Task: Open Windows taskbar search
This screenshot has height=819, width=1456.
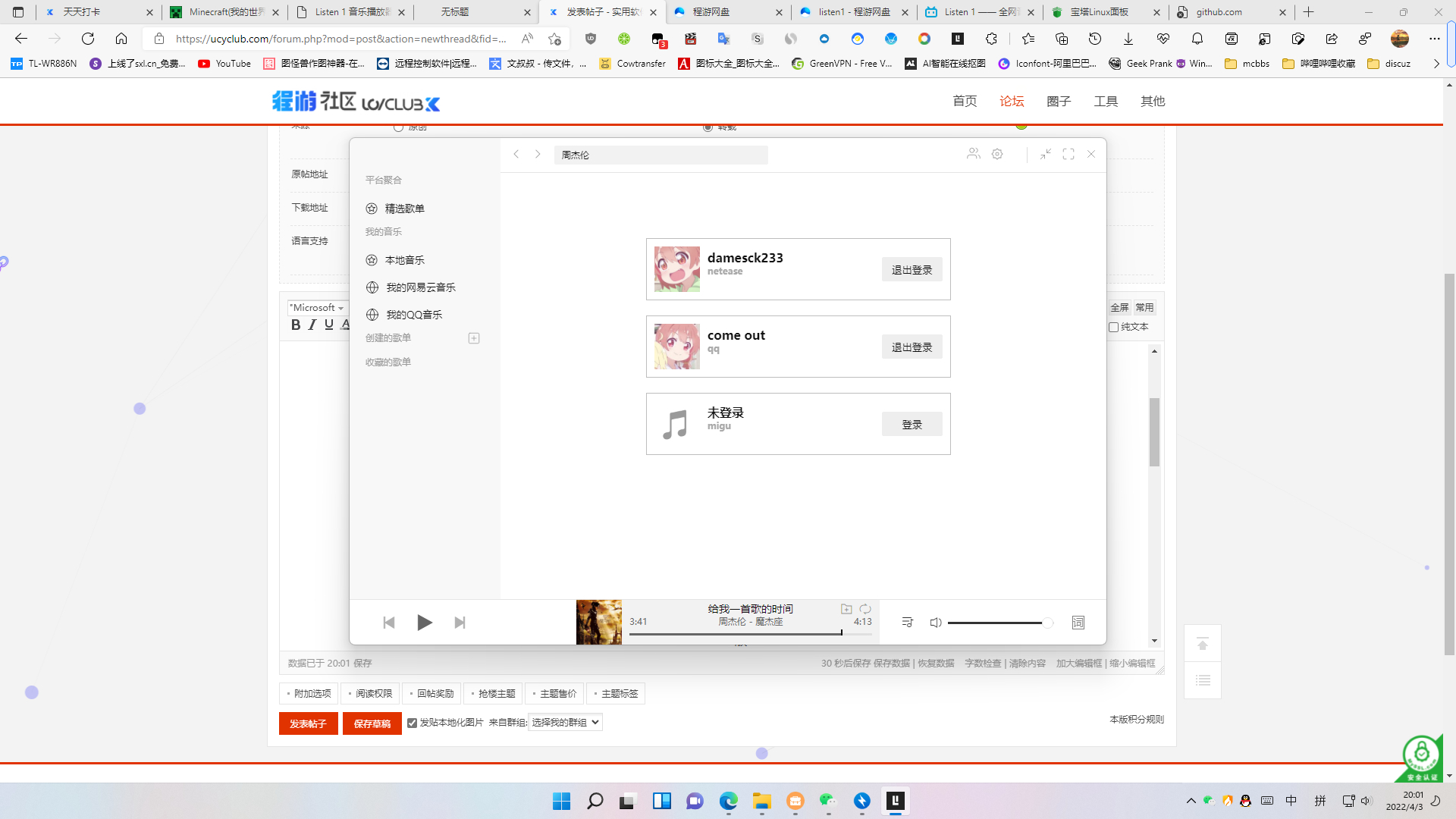Action: (595, 801)
